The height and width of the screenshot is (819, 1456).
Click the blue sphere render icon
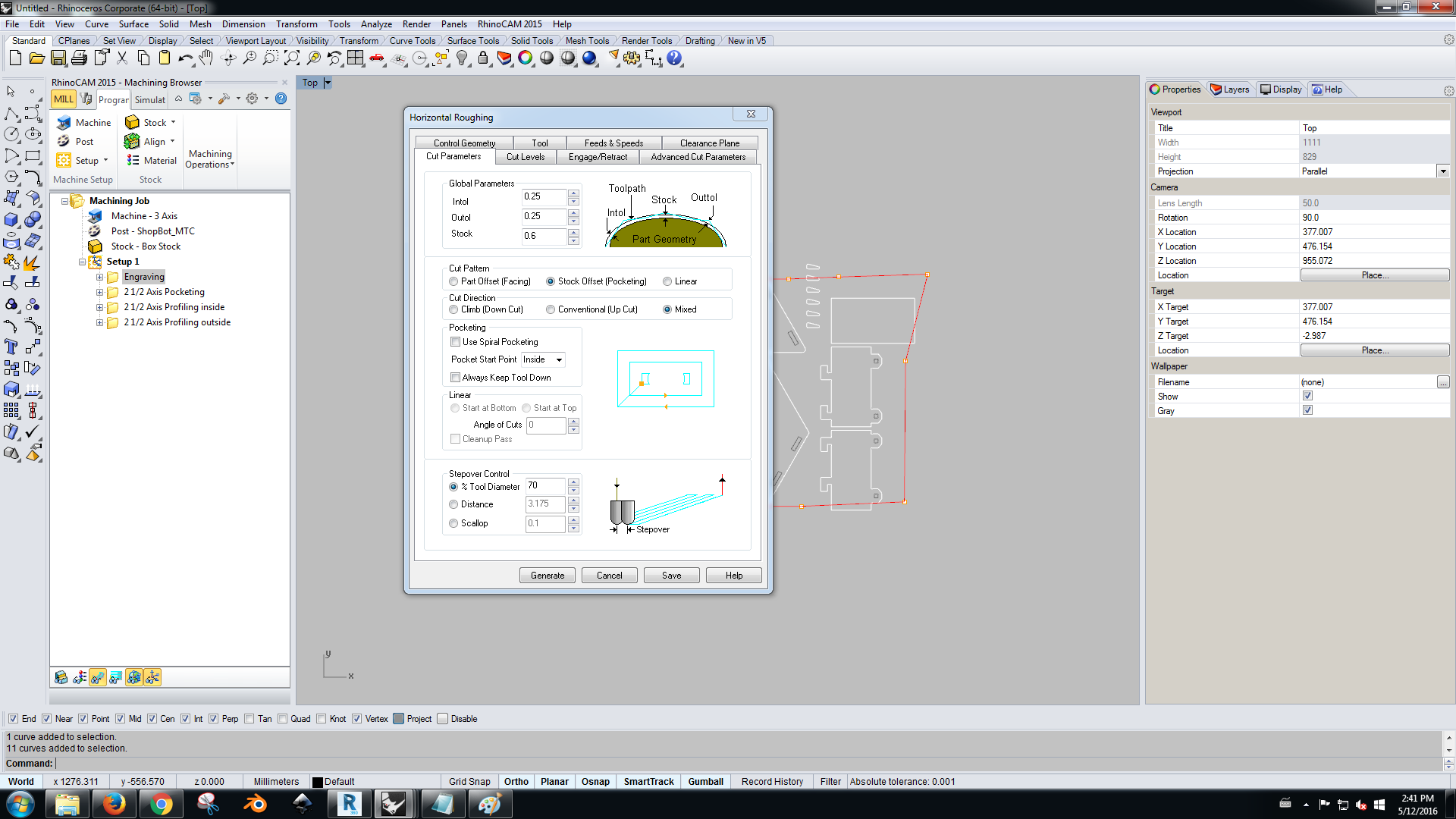(x=589, y=58)
